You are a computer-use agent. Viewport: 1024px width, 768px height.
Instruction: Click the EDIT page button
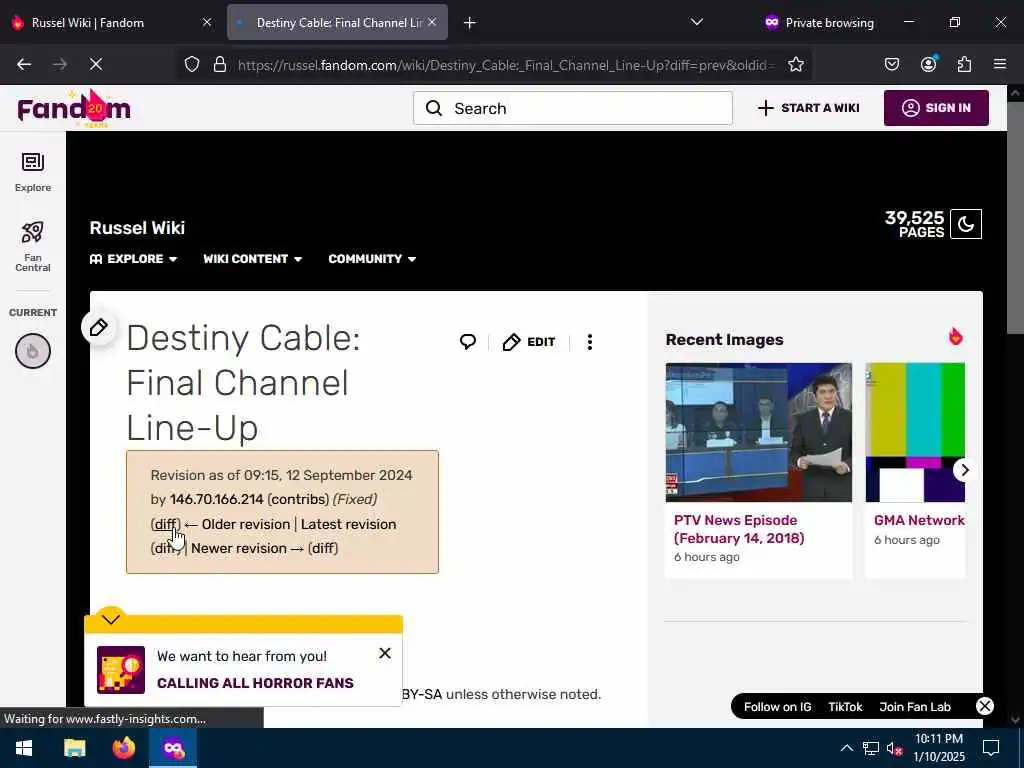[529, 342]
